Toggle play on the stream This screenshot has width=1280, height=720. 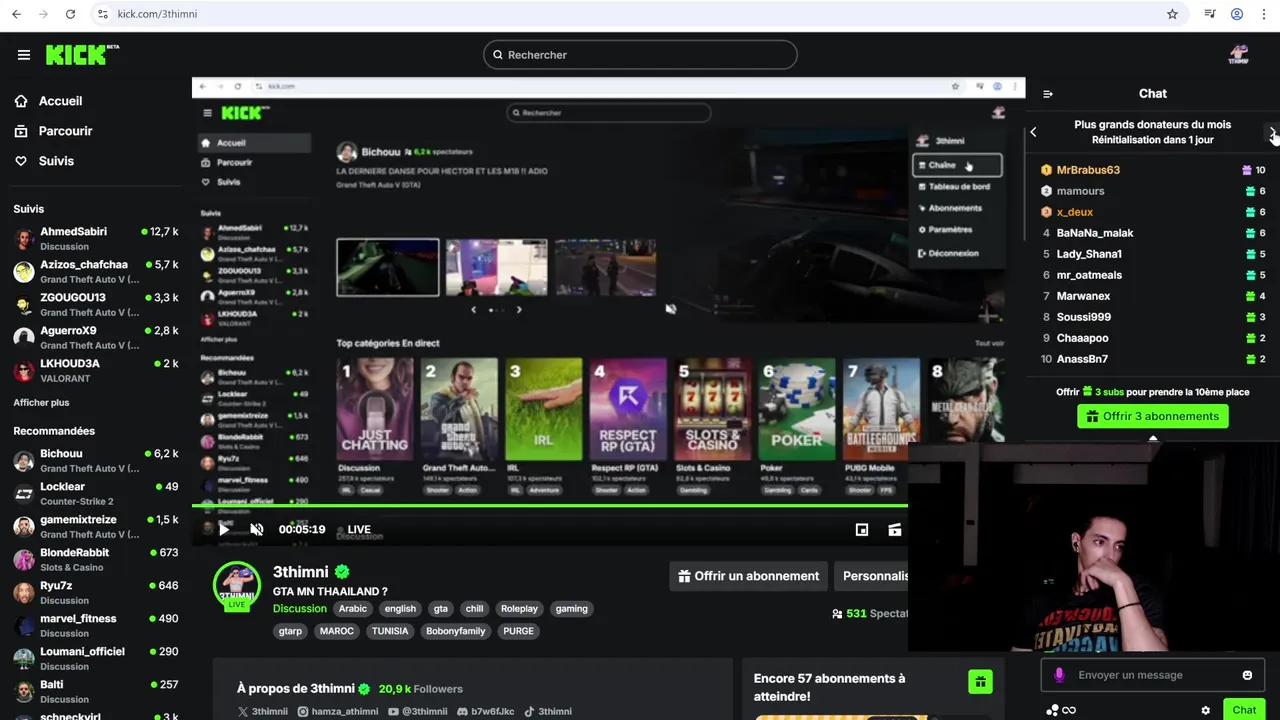point(223,530)
